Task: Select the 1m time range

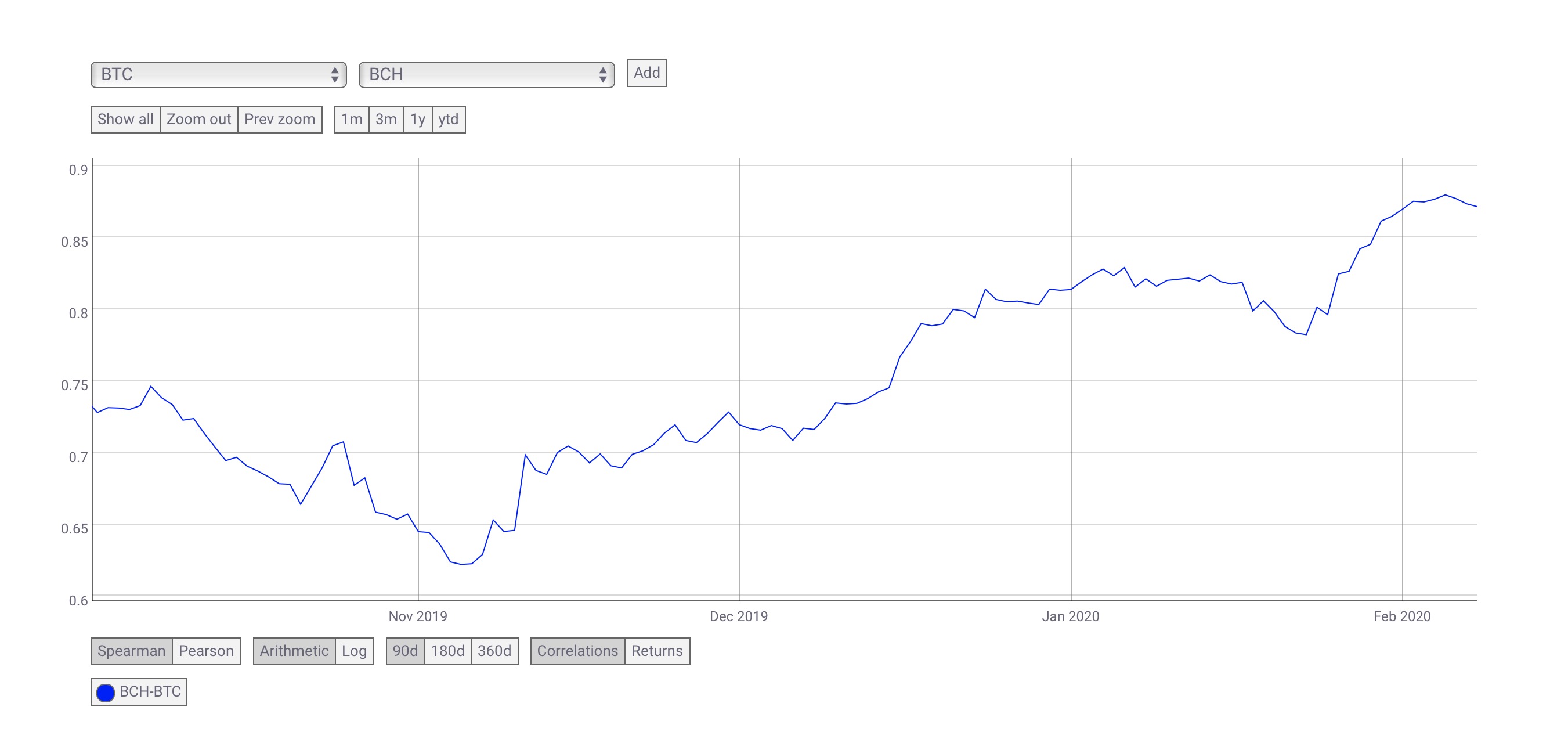Action: tap(352, 120)
